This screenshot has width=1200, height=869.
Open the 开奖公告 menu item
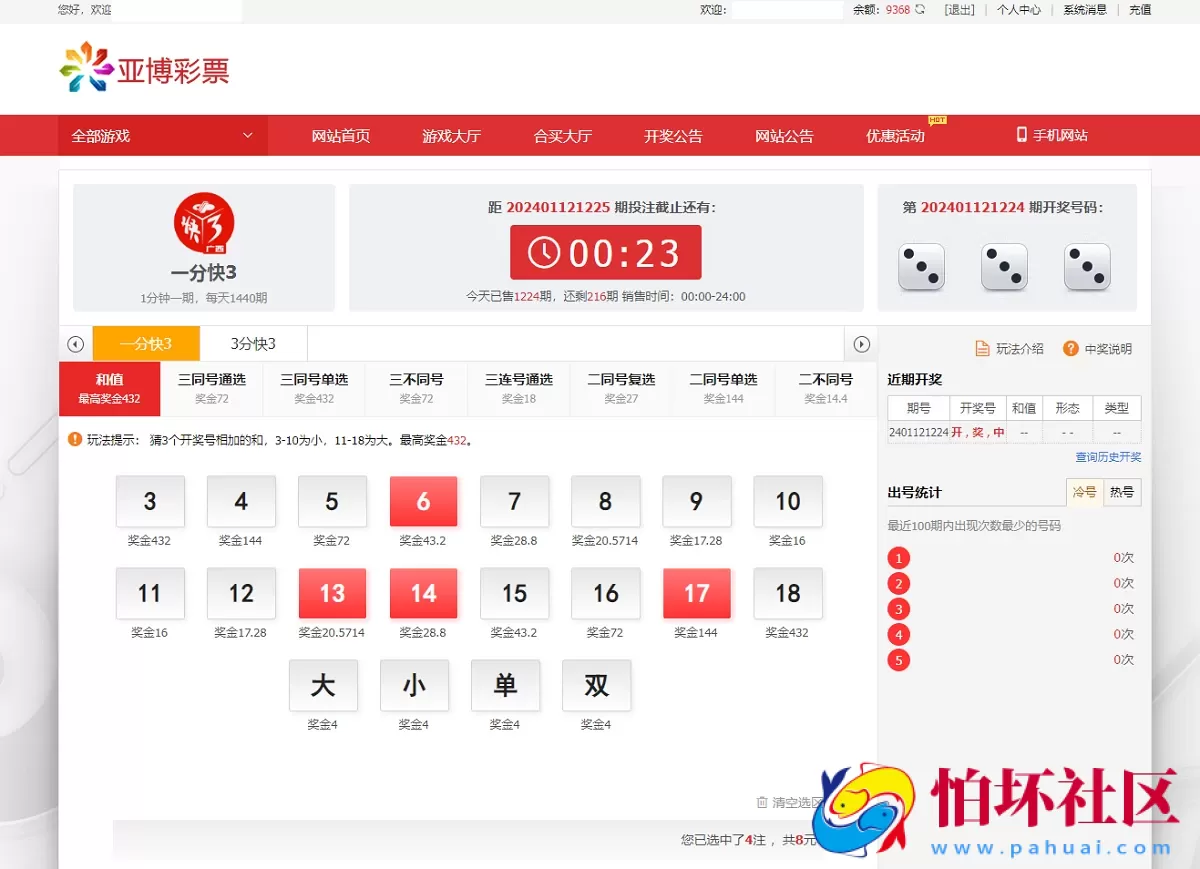click(x=673, y=134)
